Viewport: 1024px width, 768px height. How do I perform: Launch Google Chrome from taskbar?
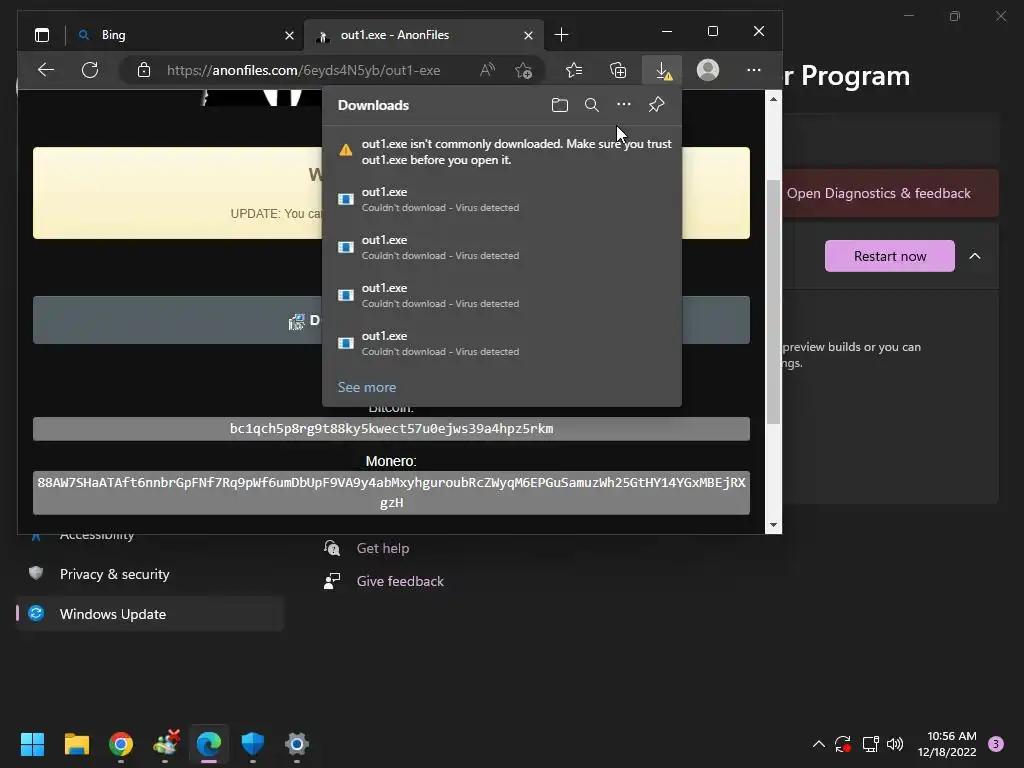coord(121,743)
